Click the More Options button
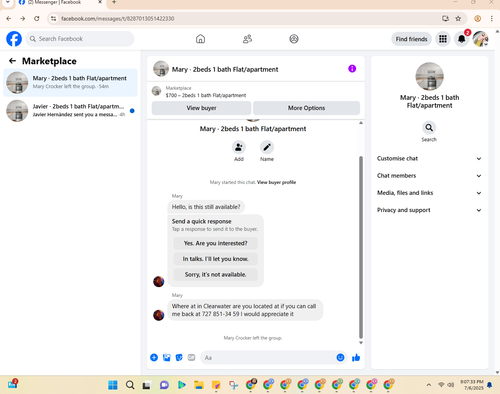The image size is (500, 394). pos(306,108)
